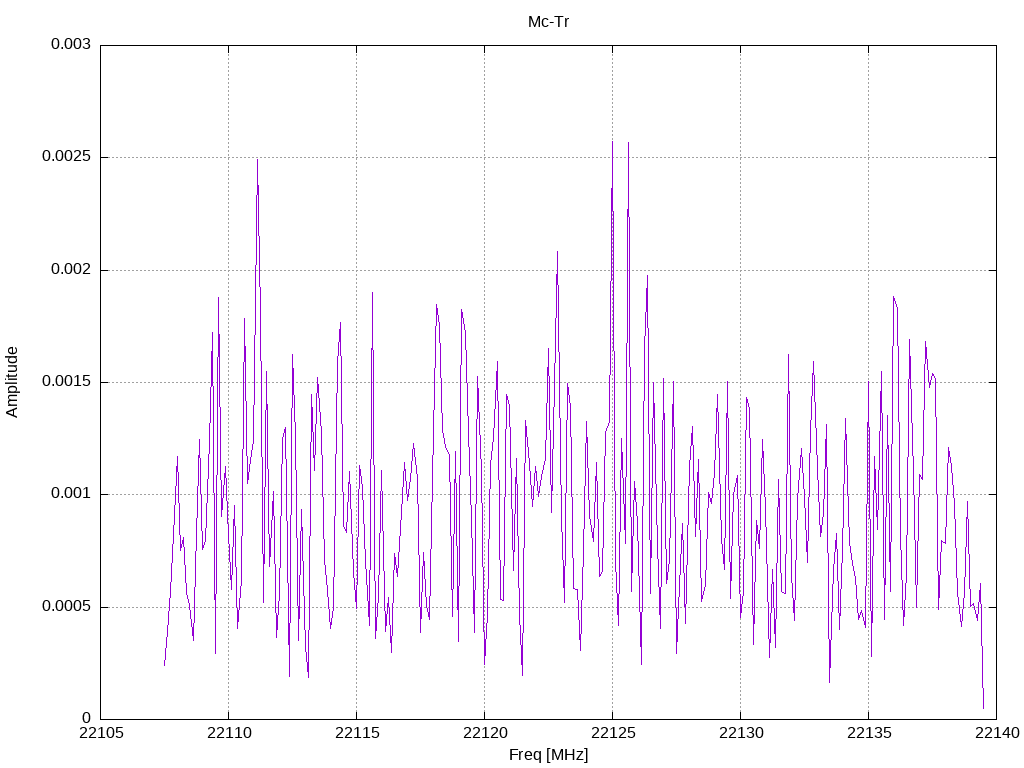Click x-axis tick label 22140
1024x768 pixels.
(x=997, y=733)
